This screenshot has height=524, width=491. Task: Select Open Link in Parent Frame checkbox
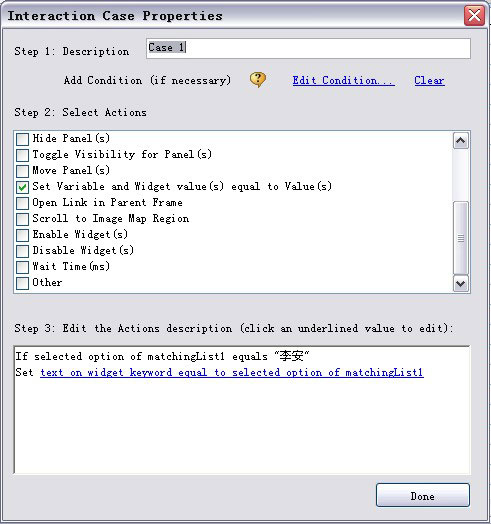[22, 203]
